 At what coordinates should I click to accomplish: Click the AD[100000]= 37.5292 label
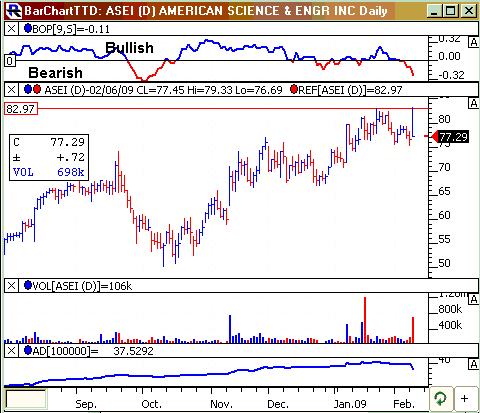(93, 351)
